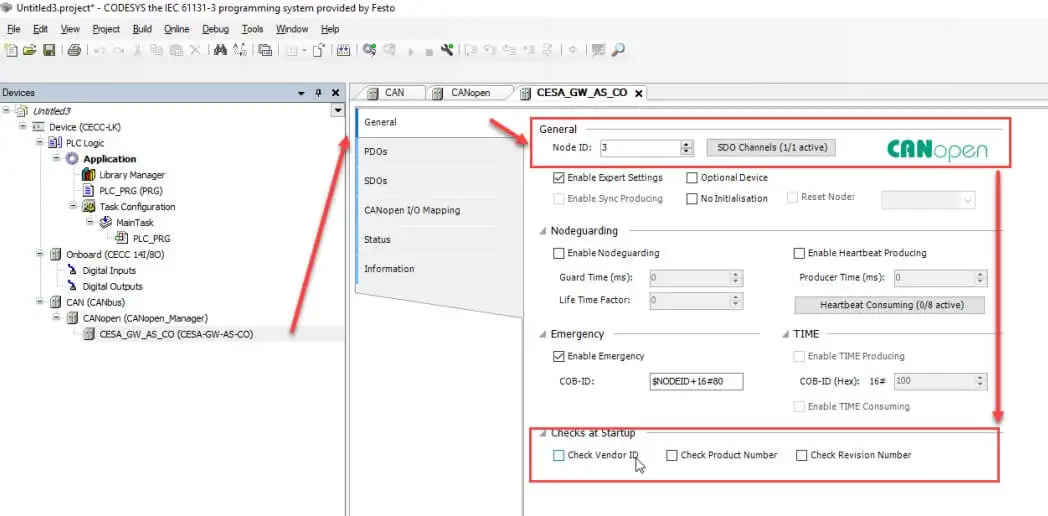The height and width of the screenshot is (516, 1048).
Task: Click the Login gear icon in toolbar
Action: [369, 50]
